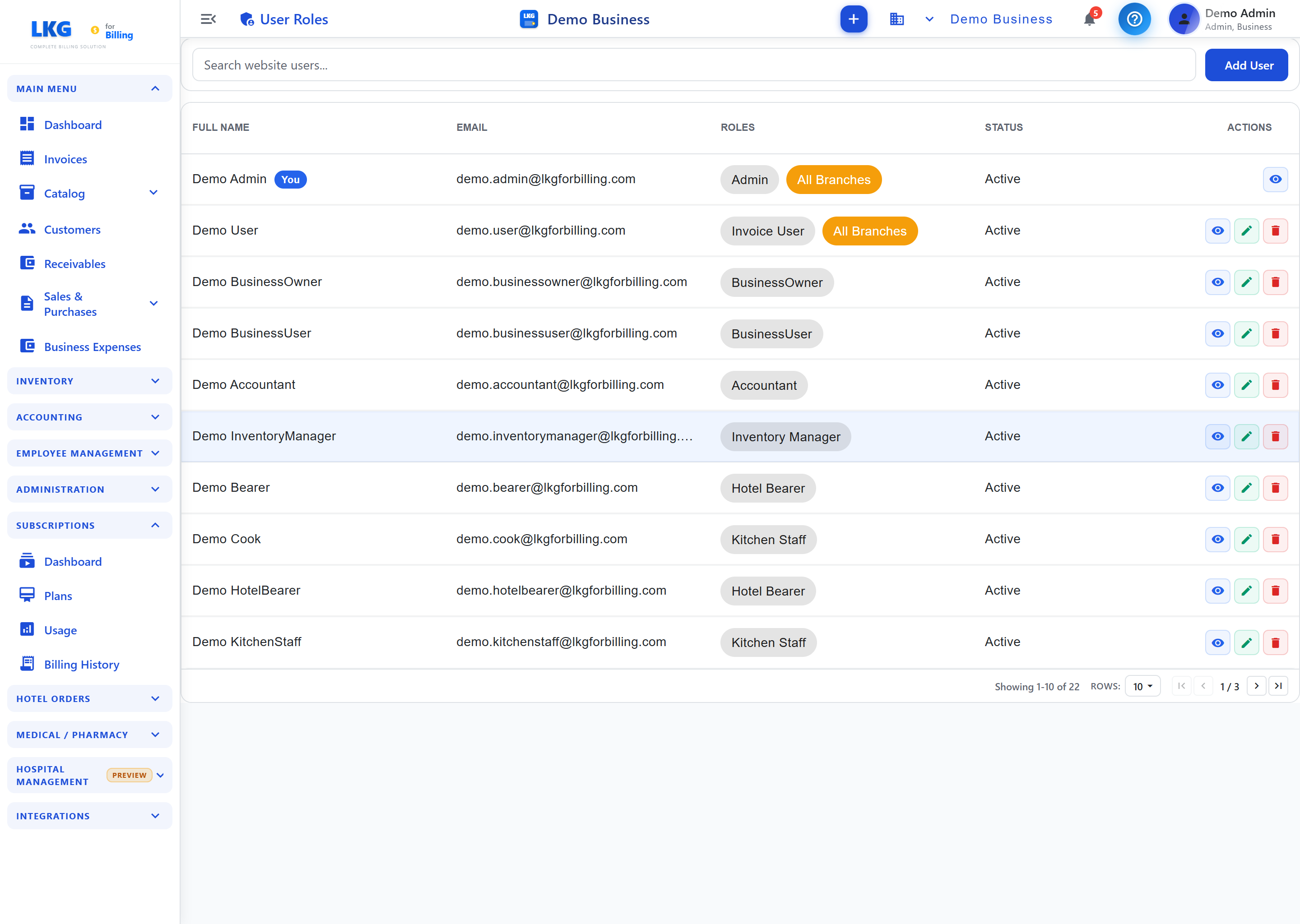View Demo BusinessUser with eye icon
Viewport: 1300px width, 924px height.
click(x=1217, y=333)
